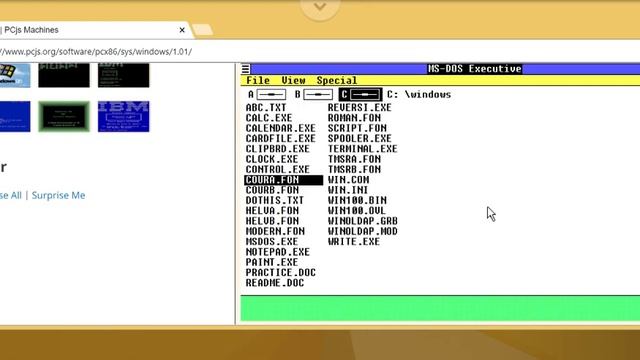Select file CLIPBRD.EXE
640x360 pixels.
click(278, 149)
